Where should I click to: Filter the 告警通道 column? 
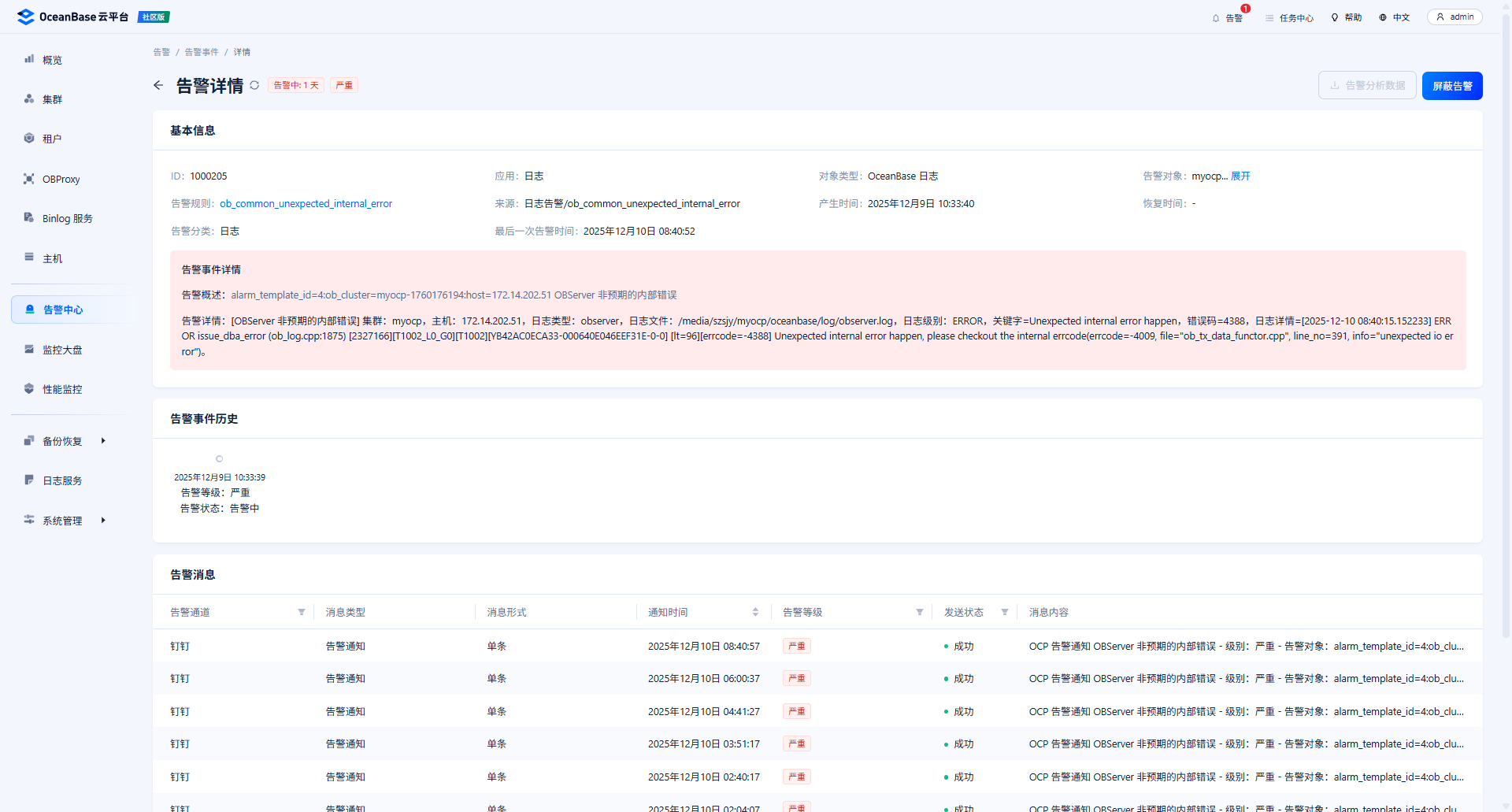[x=302, y=612]
